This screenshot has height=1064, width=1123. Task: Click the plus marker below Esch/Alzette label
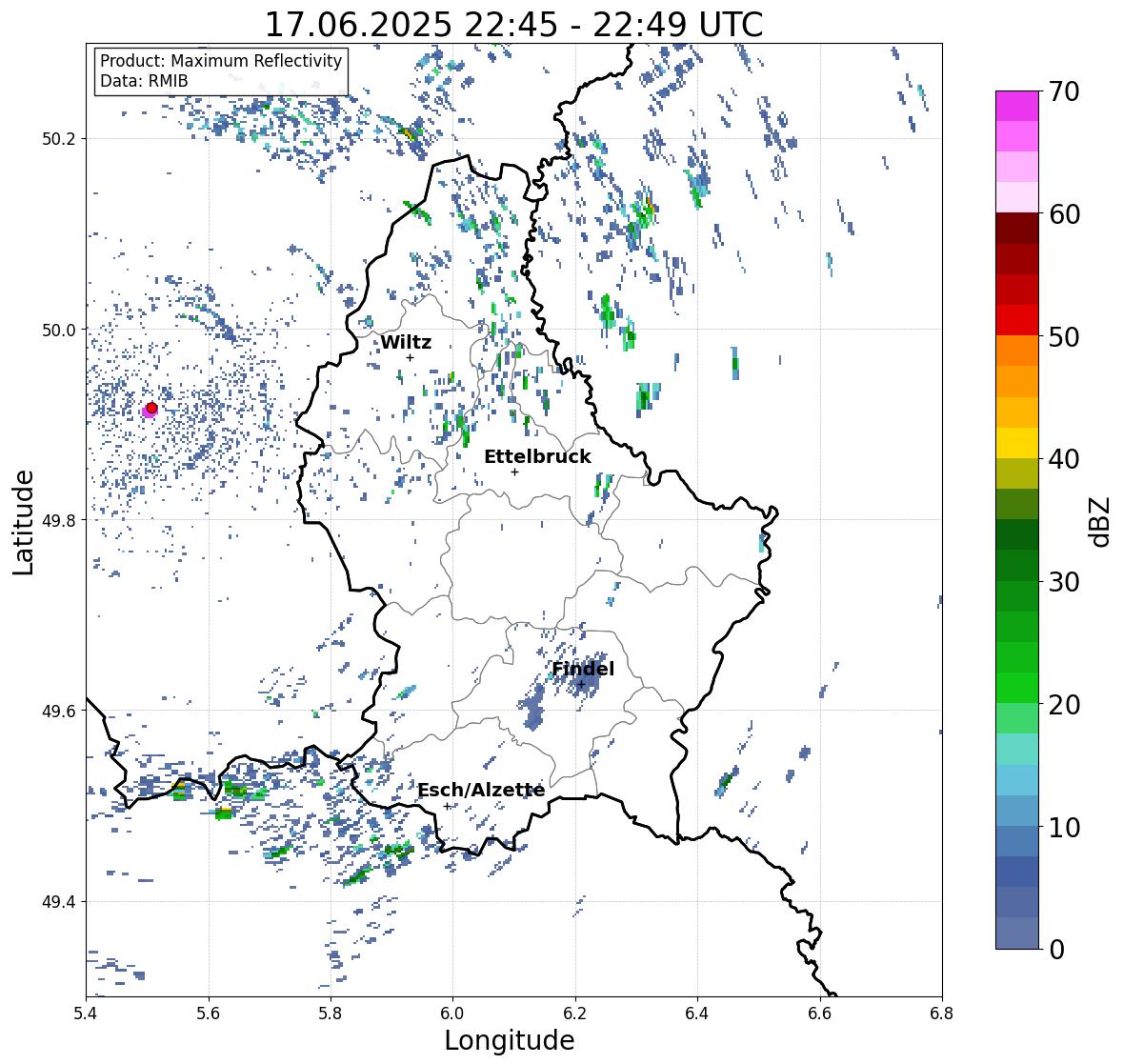[448, 806]
